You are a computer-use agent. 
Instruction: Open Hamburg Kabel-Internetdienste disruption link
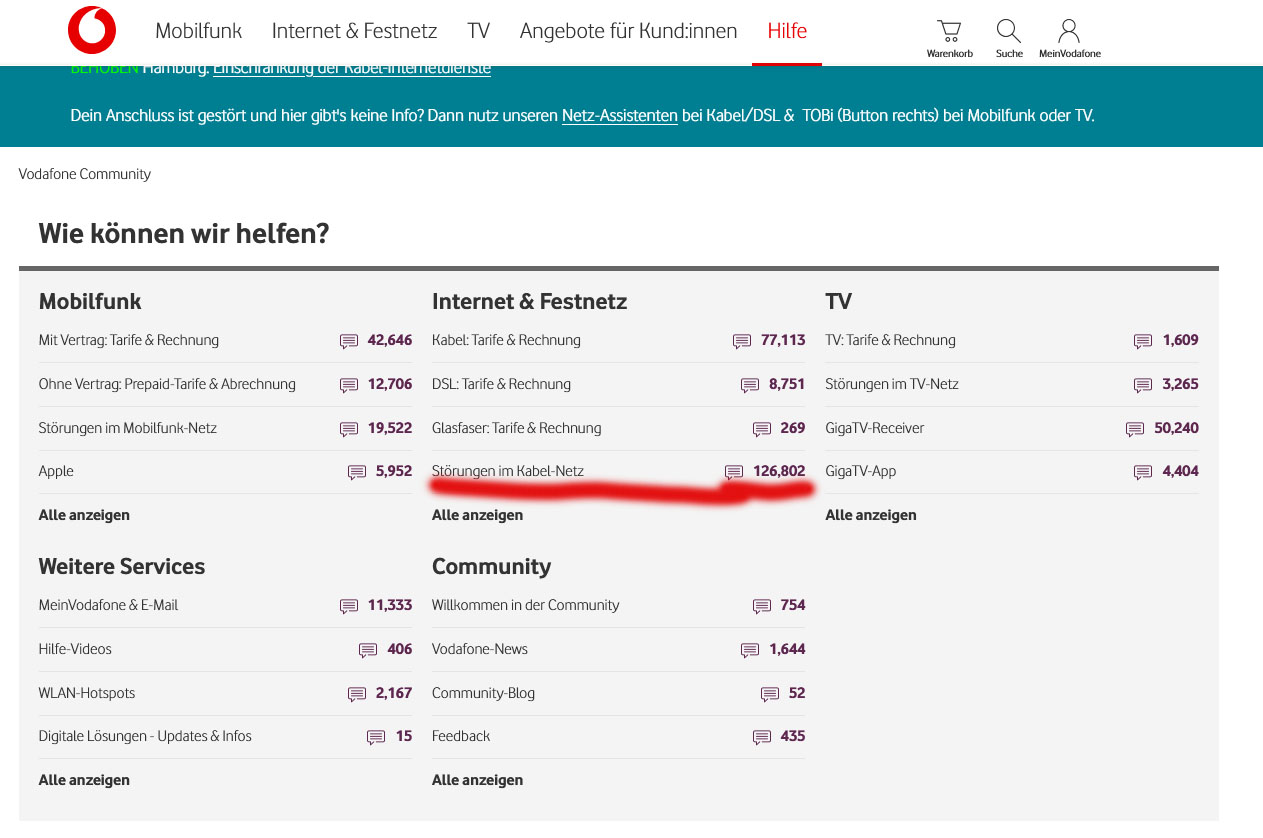click(x=352, y=68)
